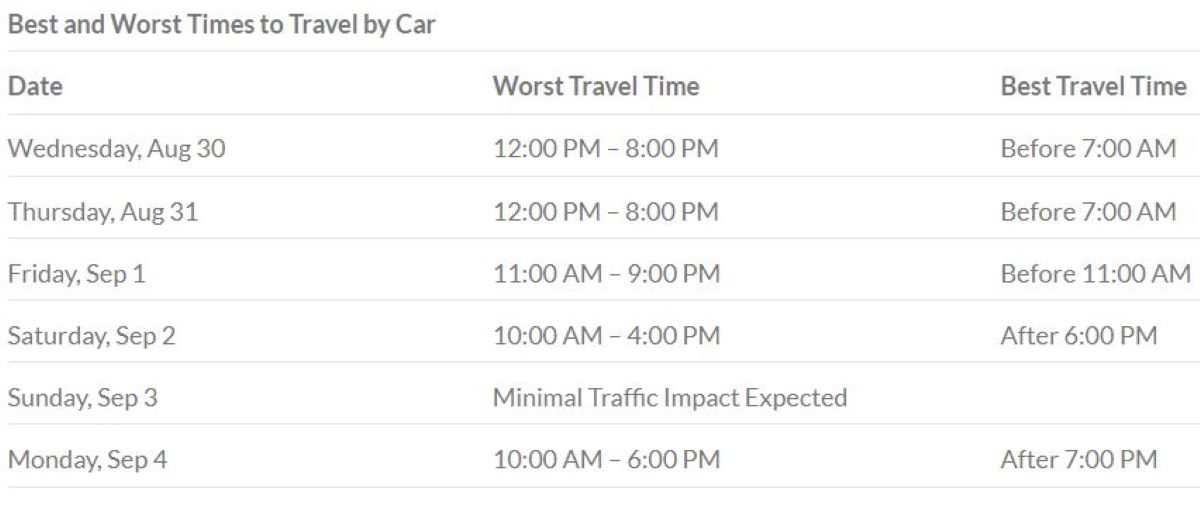
Task: Select the After 7:00 PM best time cell
Action: (x=1078, y=460)
